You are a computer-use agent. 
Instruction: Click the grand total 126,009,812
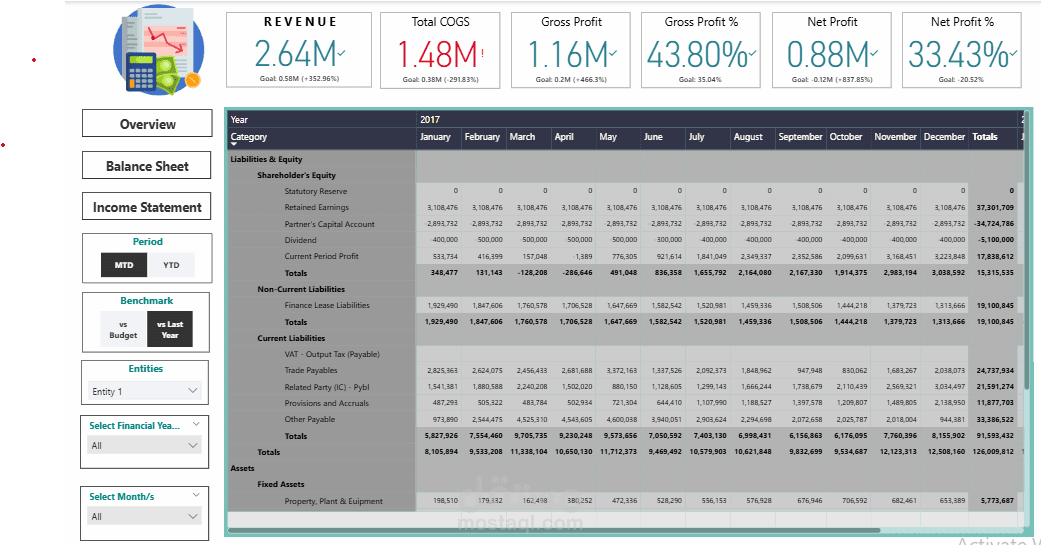coord(993,451)
